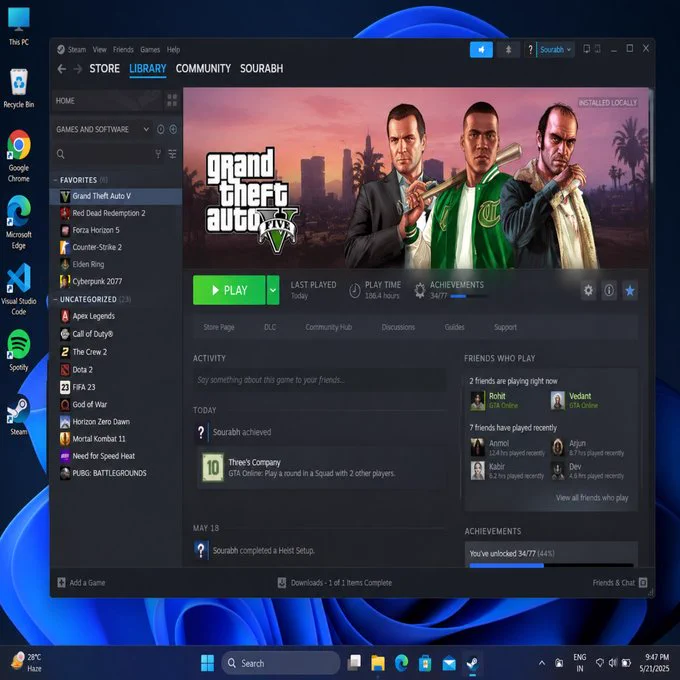Open the Guides link
The width and height of the screenshot is (680, 680).
454,327
